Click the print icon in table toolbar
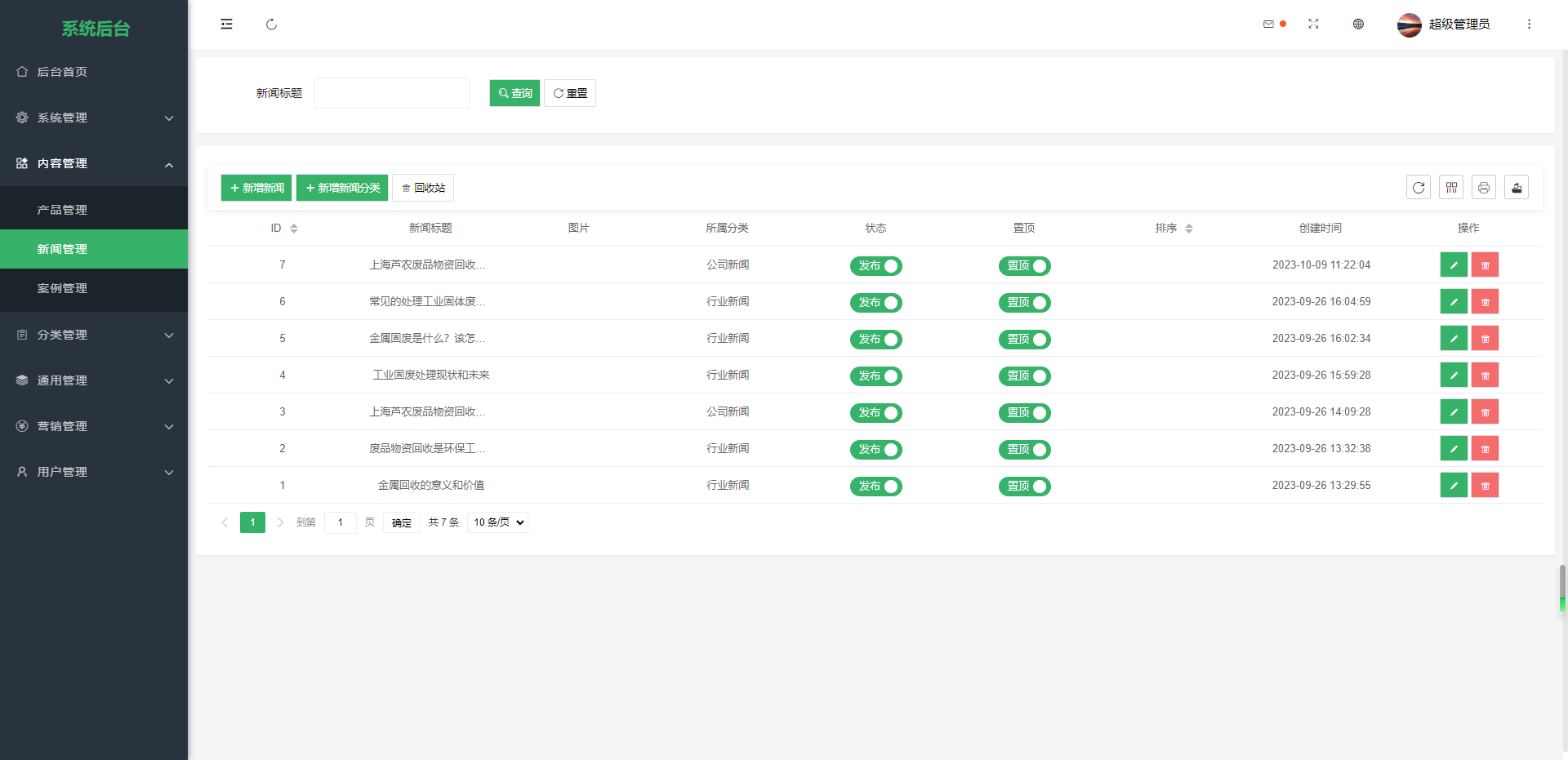 point(1484,188)
